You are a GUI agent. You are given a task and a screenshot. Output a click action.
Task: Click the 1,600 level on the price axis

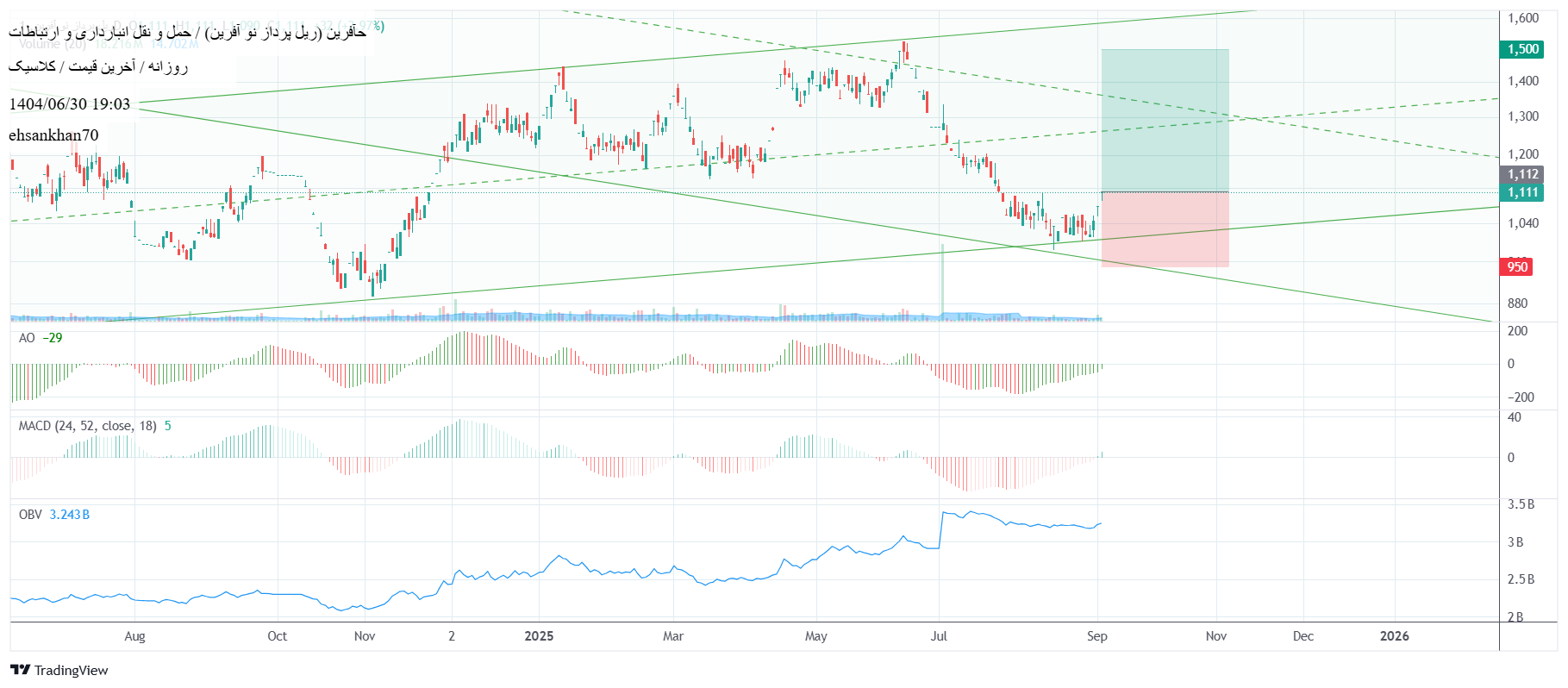(1522, 18)
